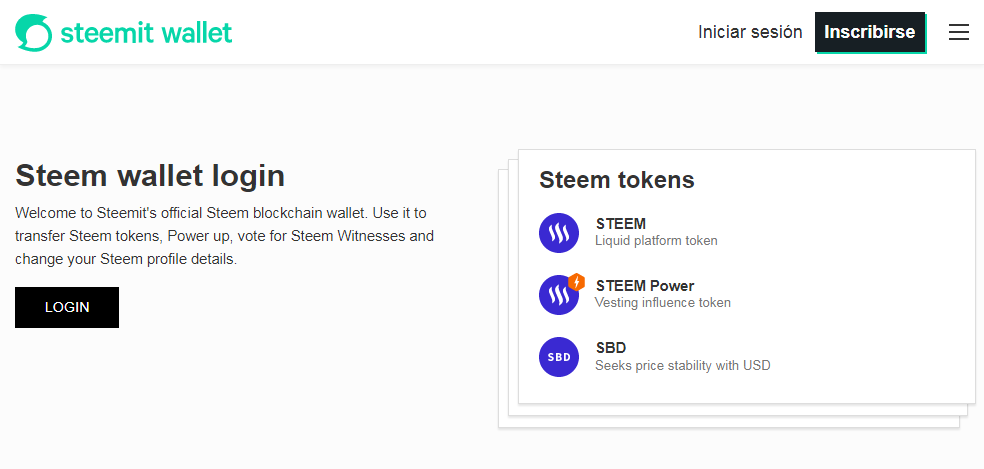Select the SBD token label
The height and width of the screenshot is (469, 984).
click(x=610, y=348)
